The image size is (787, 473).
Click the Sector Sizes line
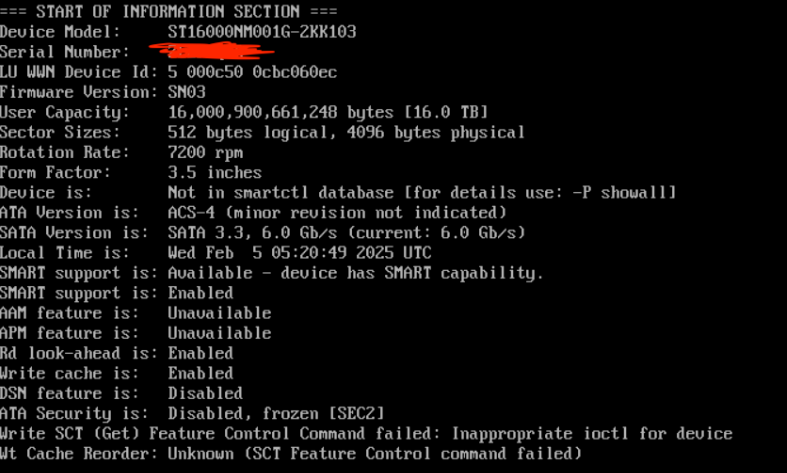[x=262, y=132]
